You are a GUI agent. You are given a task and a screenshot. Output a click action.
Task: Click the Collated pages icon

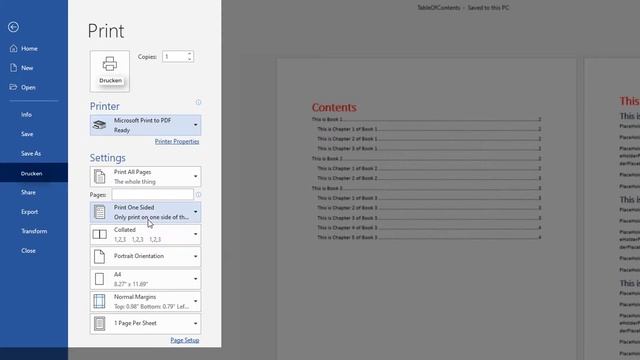pyautogui.click(x=100, y=234)
